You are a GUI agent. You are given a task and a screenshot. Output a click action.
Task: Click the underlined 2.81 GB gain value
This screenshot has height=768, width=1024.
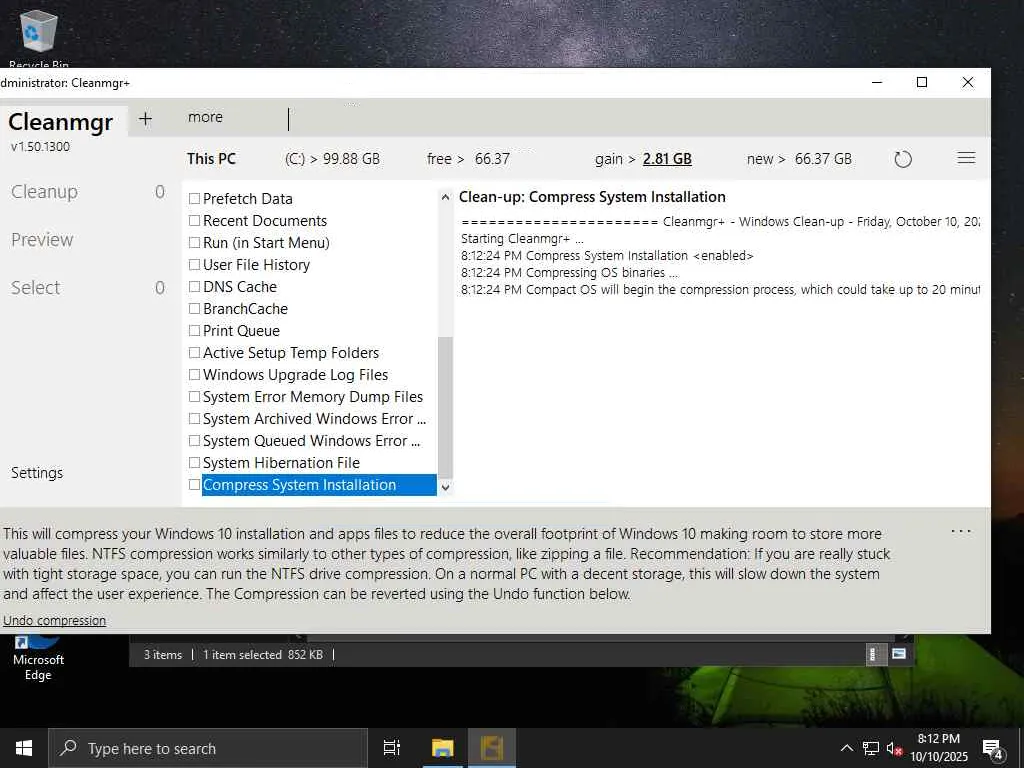(667, 159)
